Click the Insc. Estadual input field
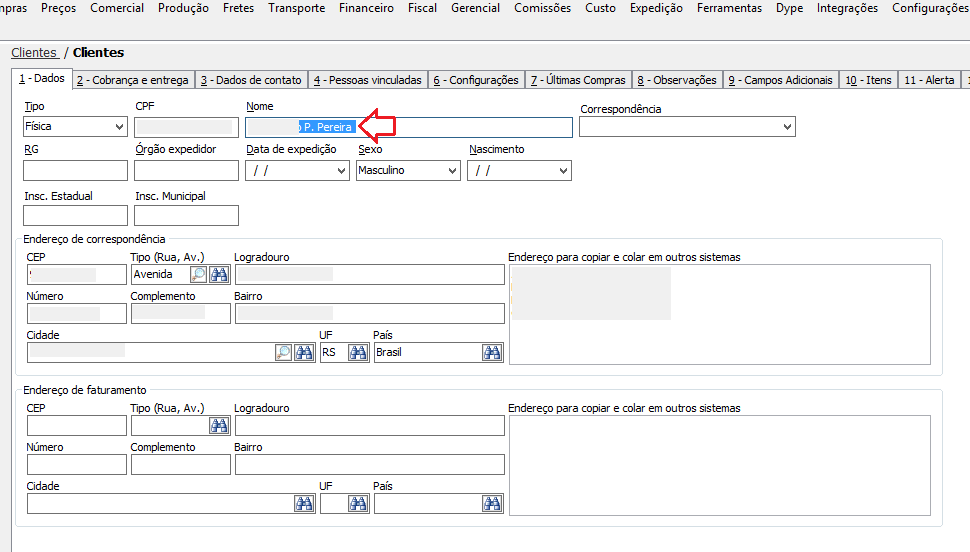 point(75,215)
